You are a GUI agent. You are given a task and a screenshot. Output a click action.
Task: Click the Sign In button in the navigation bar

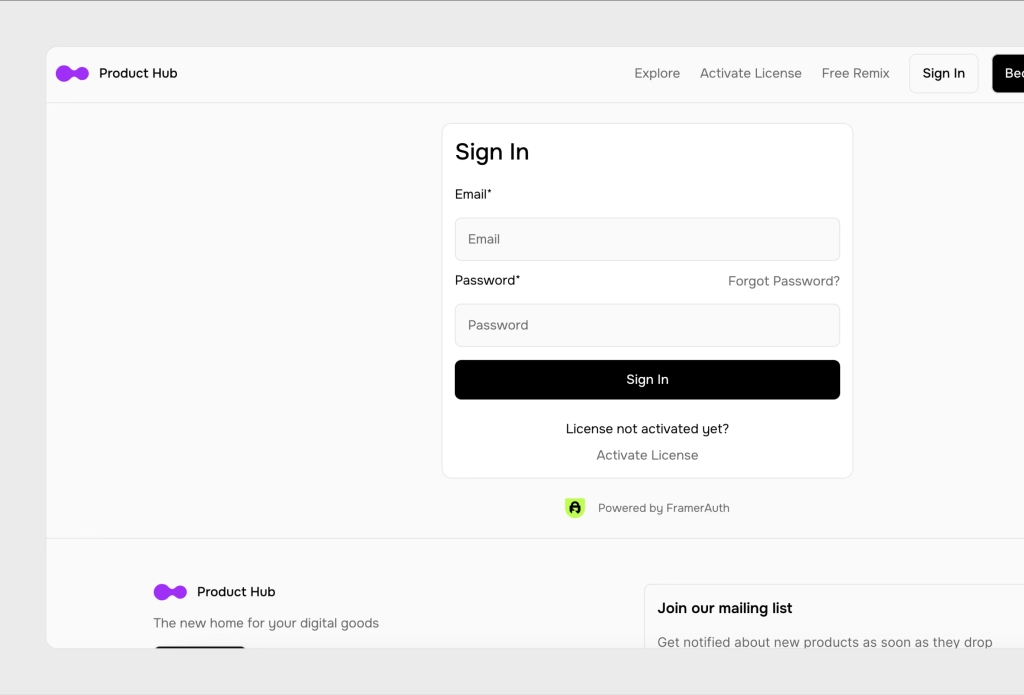point(943,73)
